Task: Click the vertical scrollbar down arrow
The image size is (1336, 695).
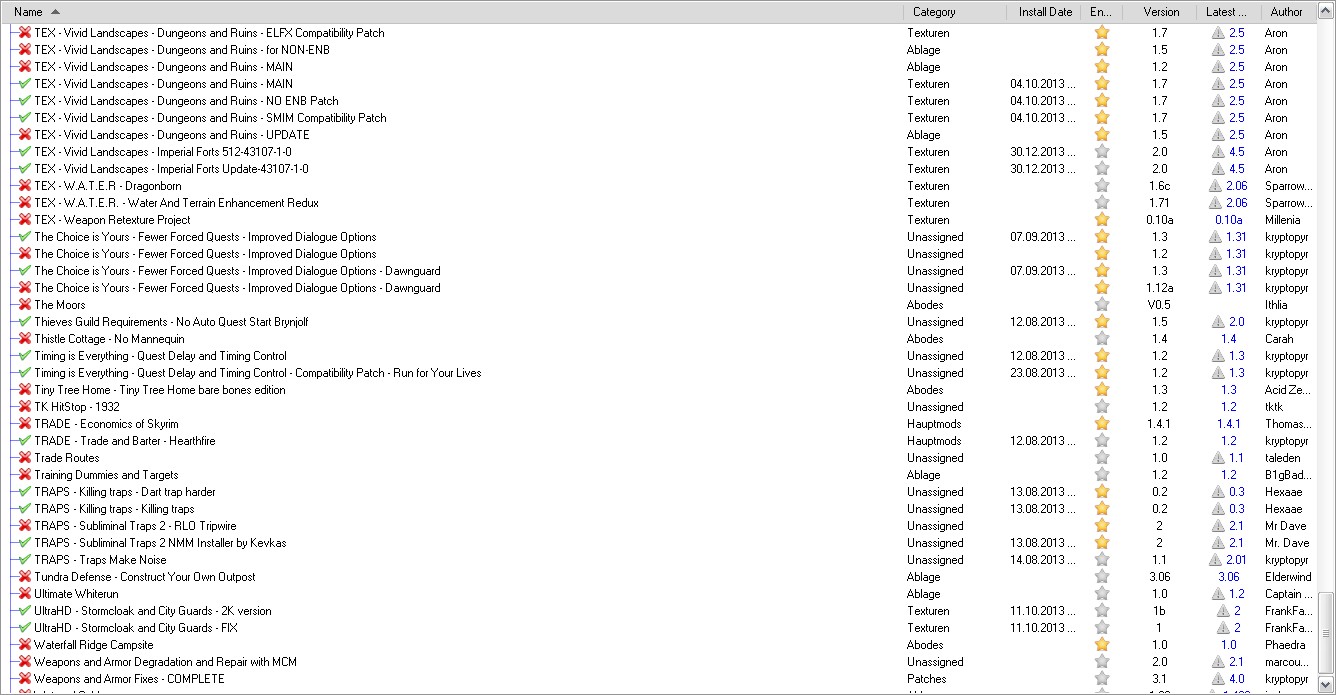Action: point(1326,686)
